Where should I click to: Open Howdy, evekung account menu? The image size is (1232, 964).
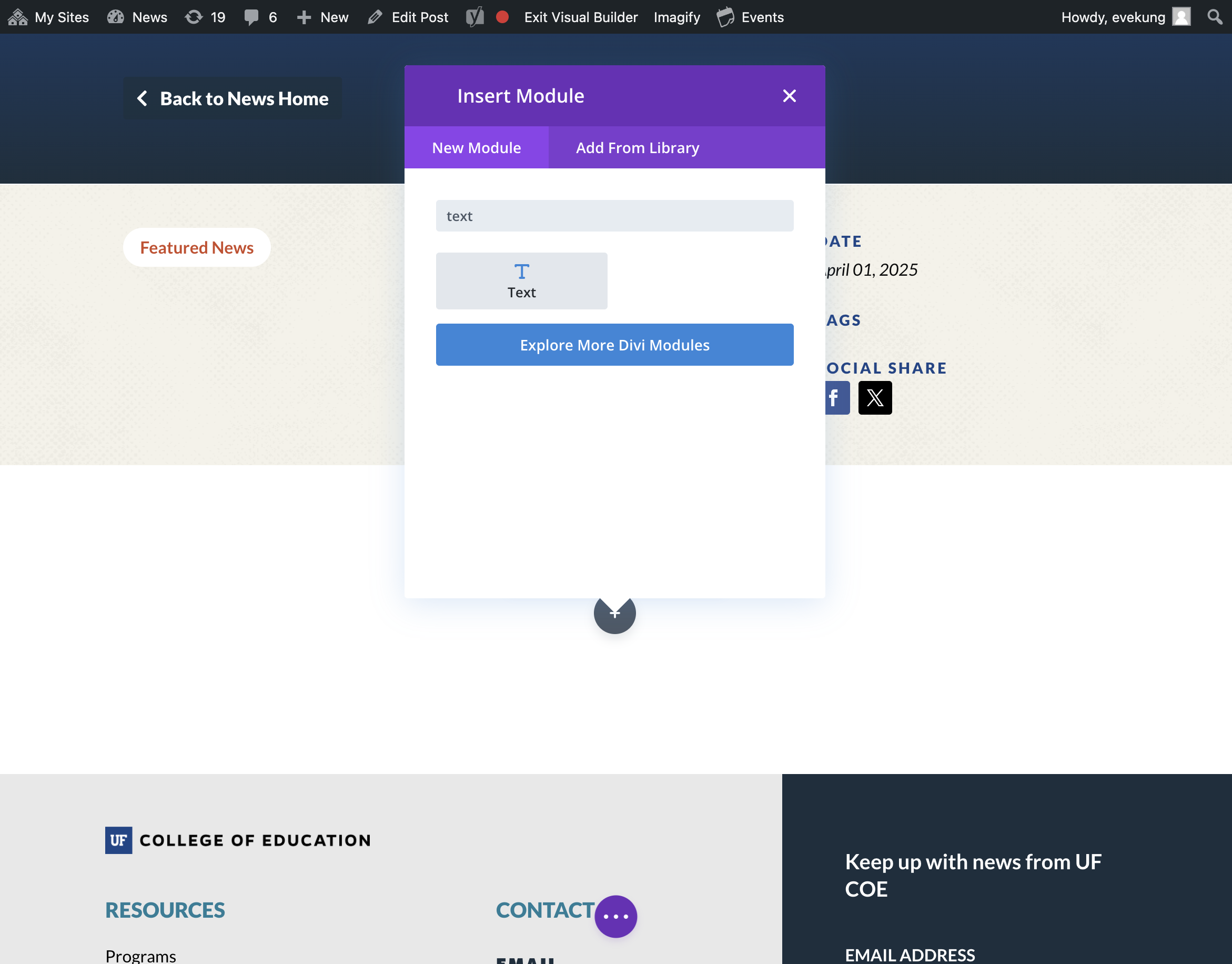pyautogui.click(x=1125, y=17)
